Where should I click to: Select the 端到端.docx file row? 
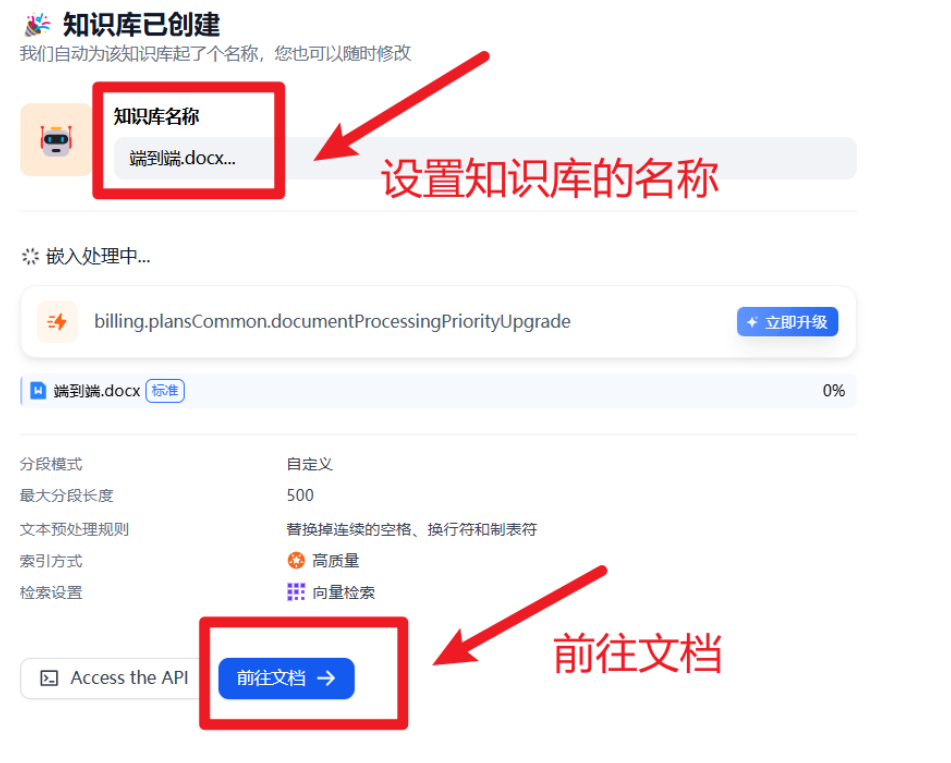pyautogui.click(x=439, y=391)
